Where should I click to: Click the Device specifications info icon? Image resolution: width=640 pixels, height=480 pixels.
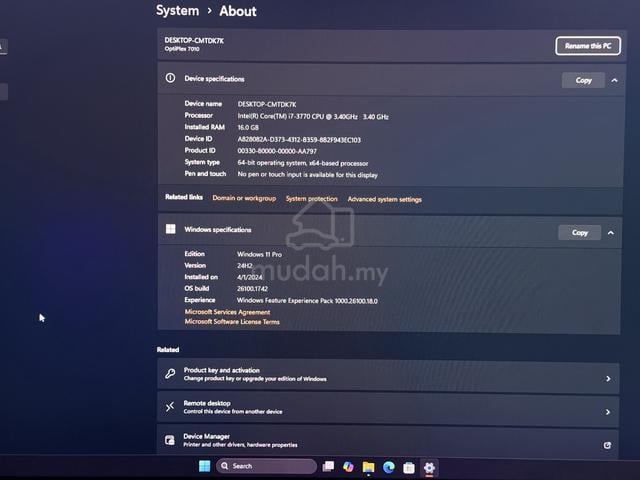(170, 78)
